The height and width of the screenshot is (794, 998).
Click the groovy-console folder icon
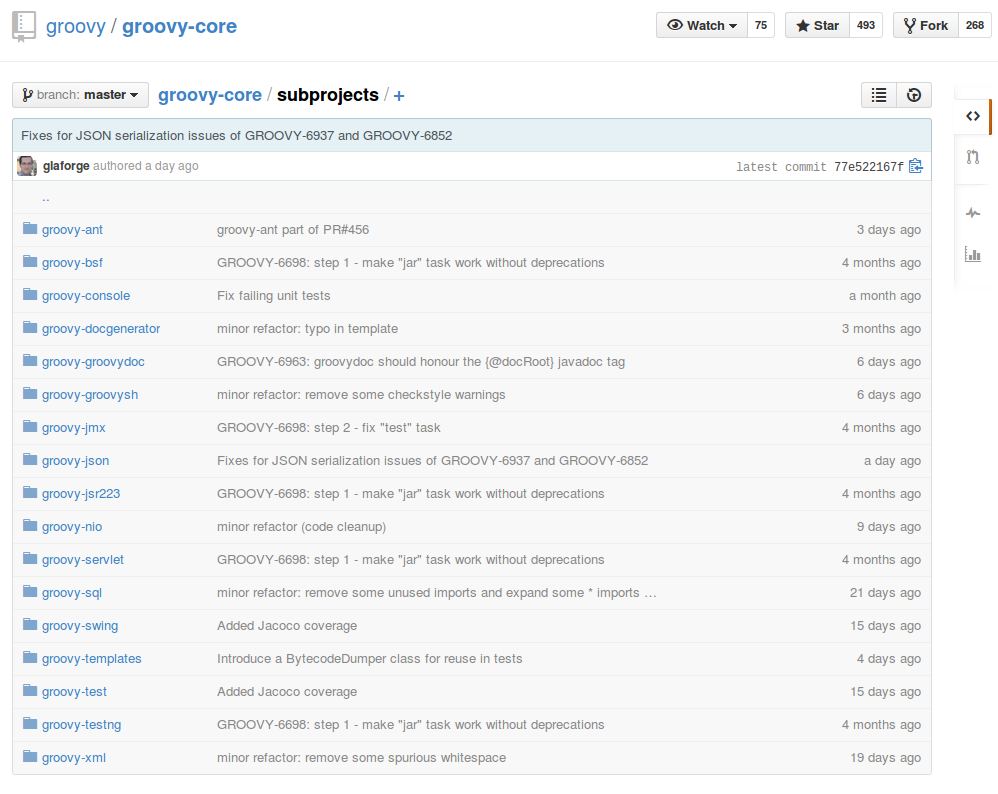click(30, 295)
